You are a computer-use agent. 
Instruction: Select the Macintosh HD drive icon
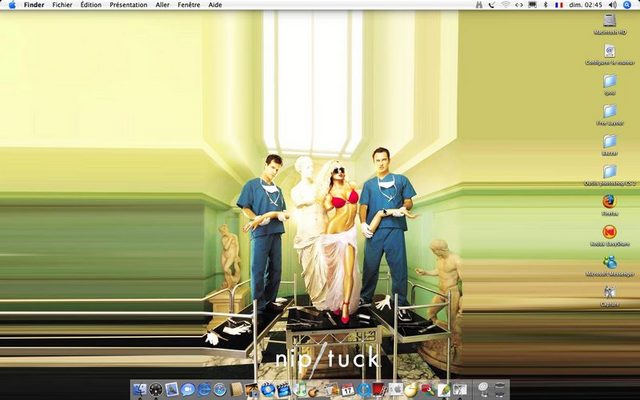pos(610,20)
